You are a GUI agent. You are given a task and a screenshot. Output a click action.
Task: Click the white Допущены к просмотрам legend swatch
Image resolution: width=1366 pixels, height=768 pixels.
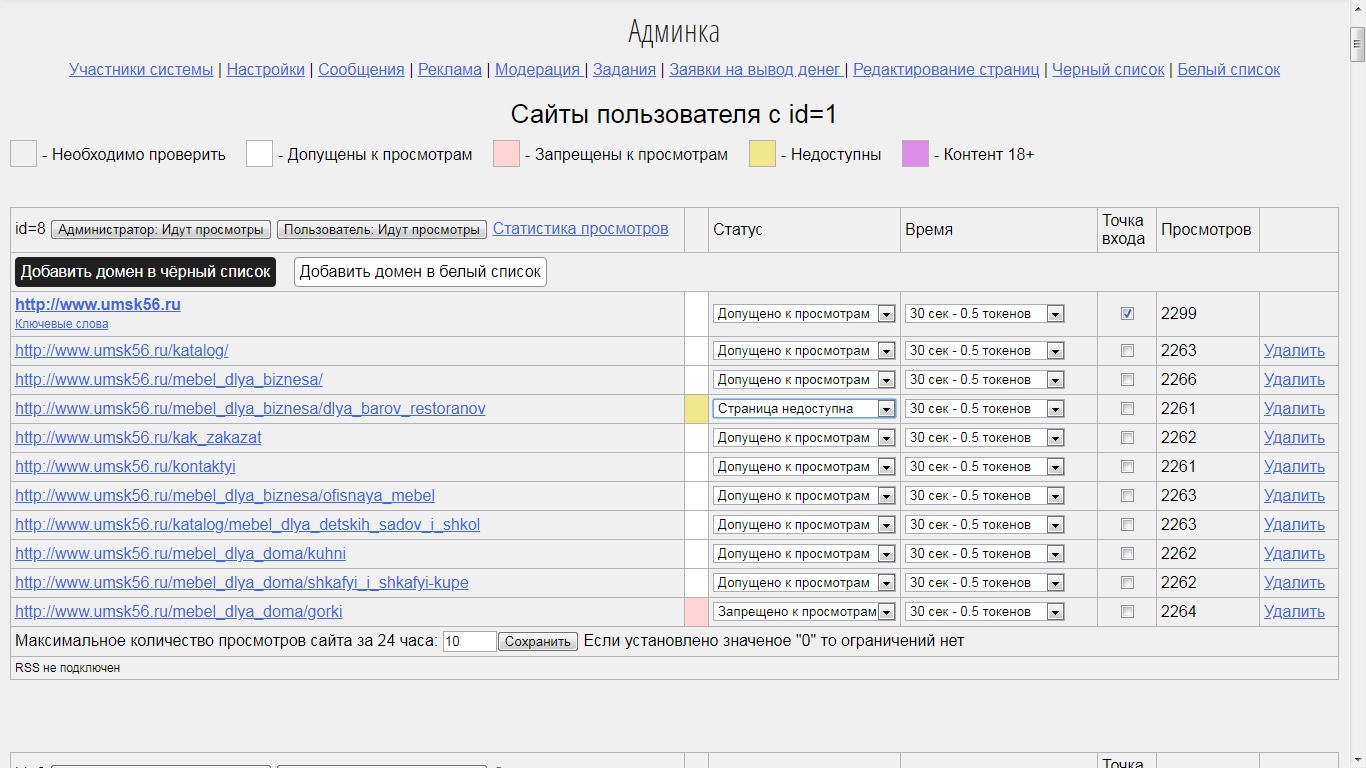(259, 154)
